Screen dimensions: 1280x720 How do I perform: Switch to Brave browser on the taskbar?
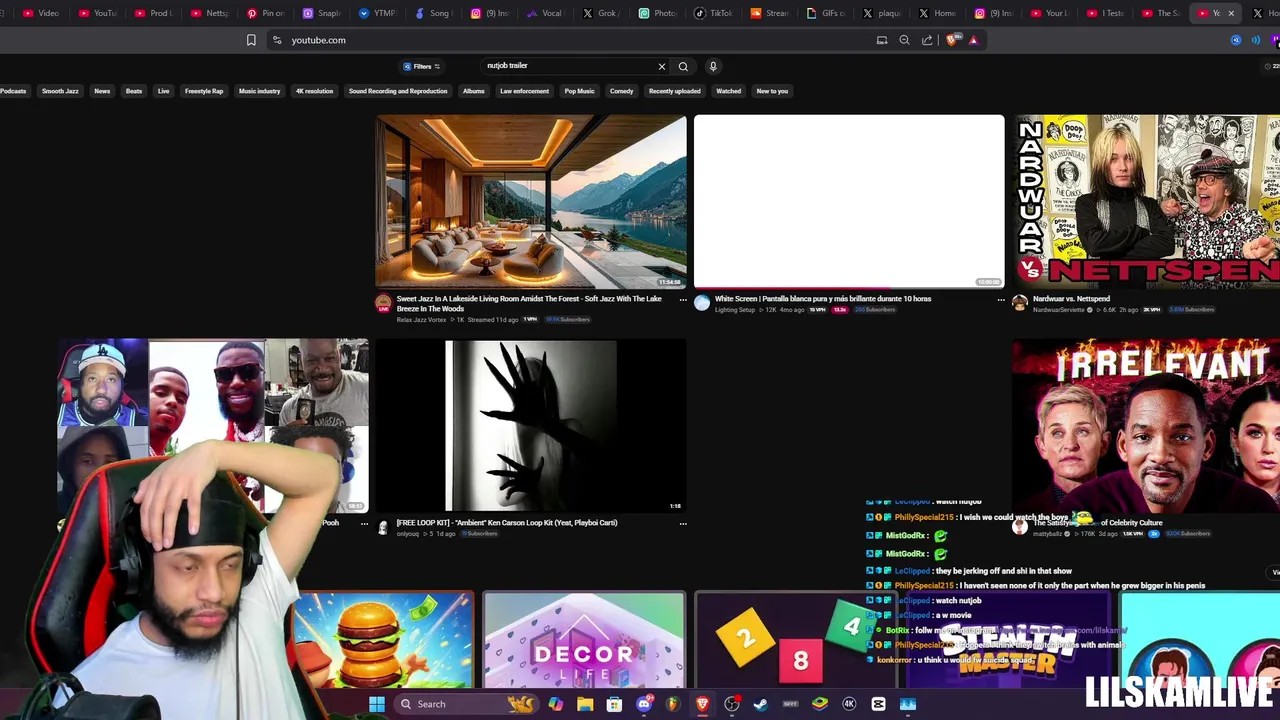click(x=702, y=704)
